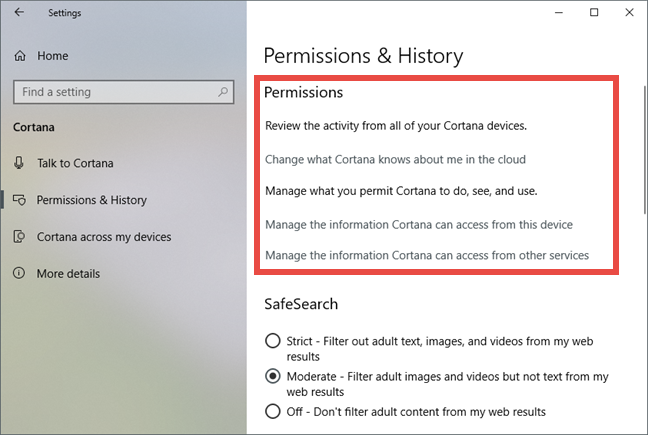Click the Permissions & History page title
This screenshot has height=435, width=648.
click(x=364, y=56)
